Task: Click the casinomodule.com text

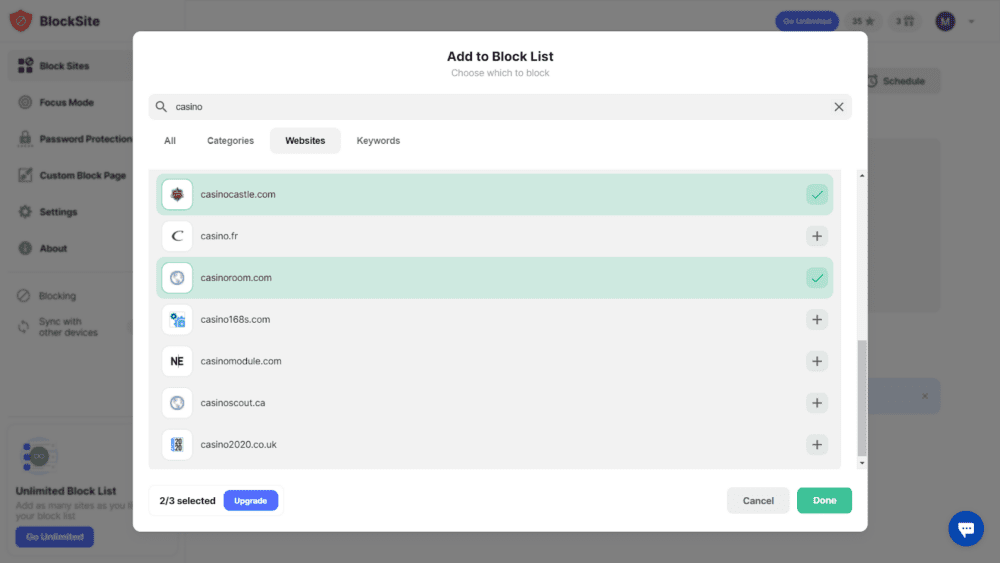Action: pyautogui.click(x=241, y=361)
